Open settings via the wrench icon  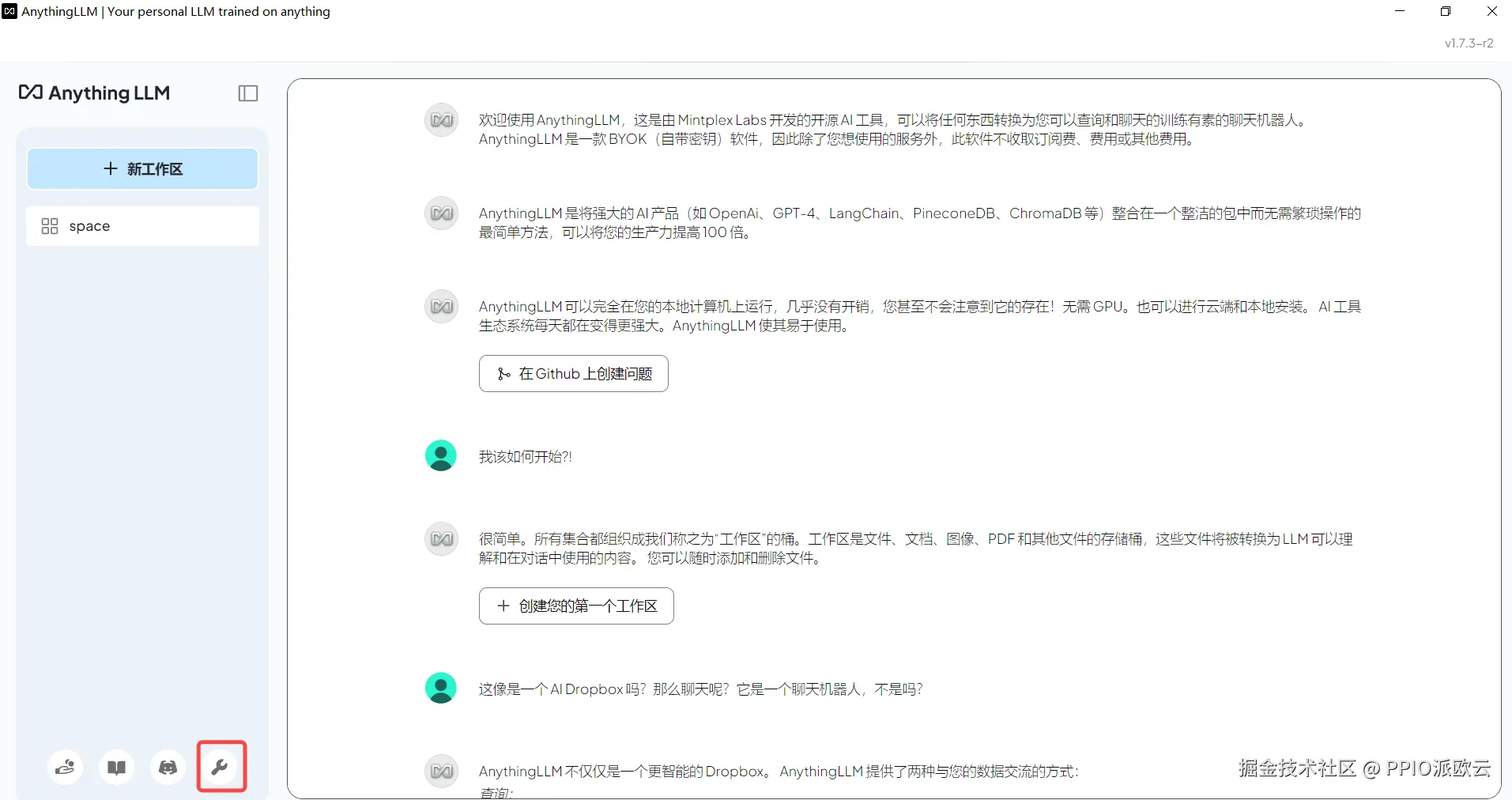coord(221,767)
